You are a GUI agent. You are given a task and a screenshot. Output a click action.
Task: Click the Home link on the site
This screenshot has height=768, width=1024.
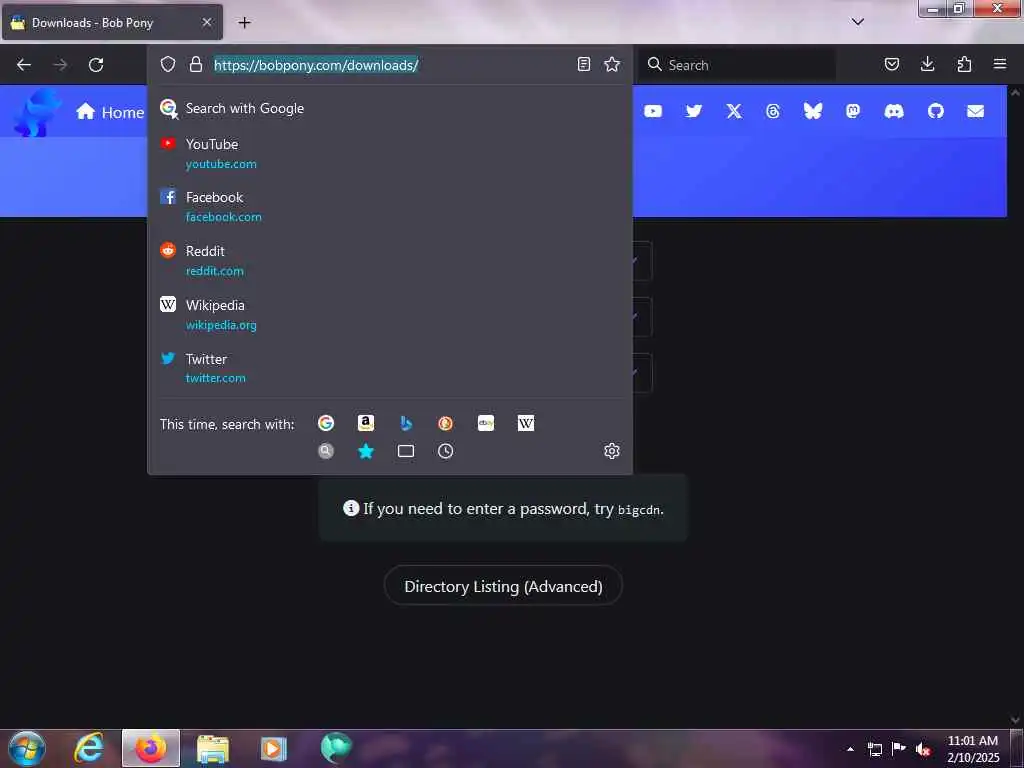click(110, 112)
